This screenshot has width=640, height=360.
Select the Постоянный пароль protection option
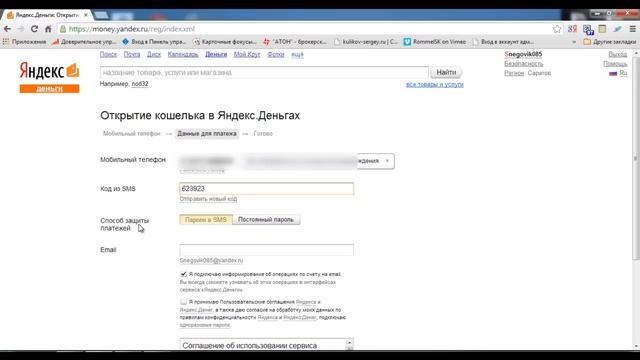(x=266, y=220)
